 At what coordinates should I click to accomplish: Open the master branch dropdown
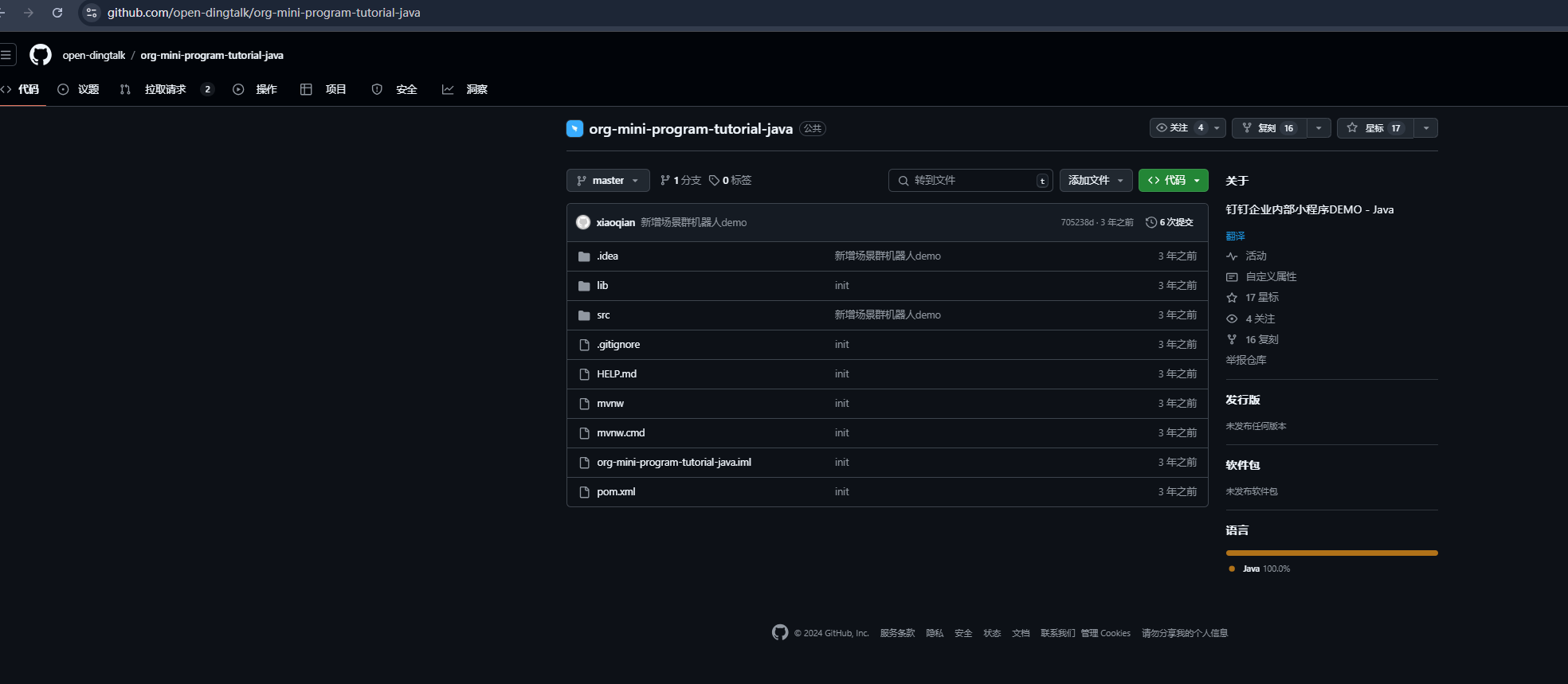(608, 181)
